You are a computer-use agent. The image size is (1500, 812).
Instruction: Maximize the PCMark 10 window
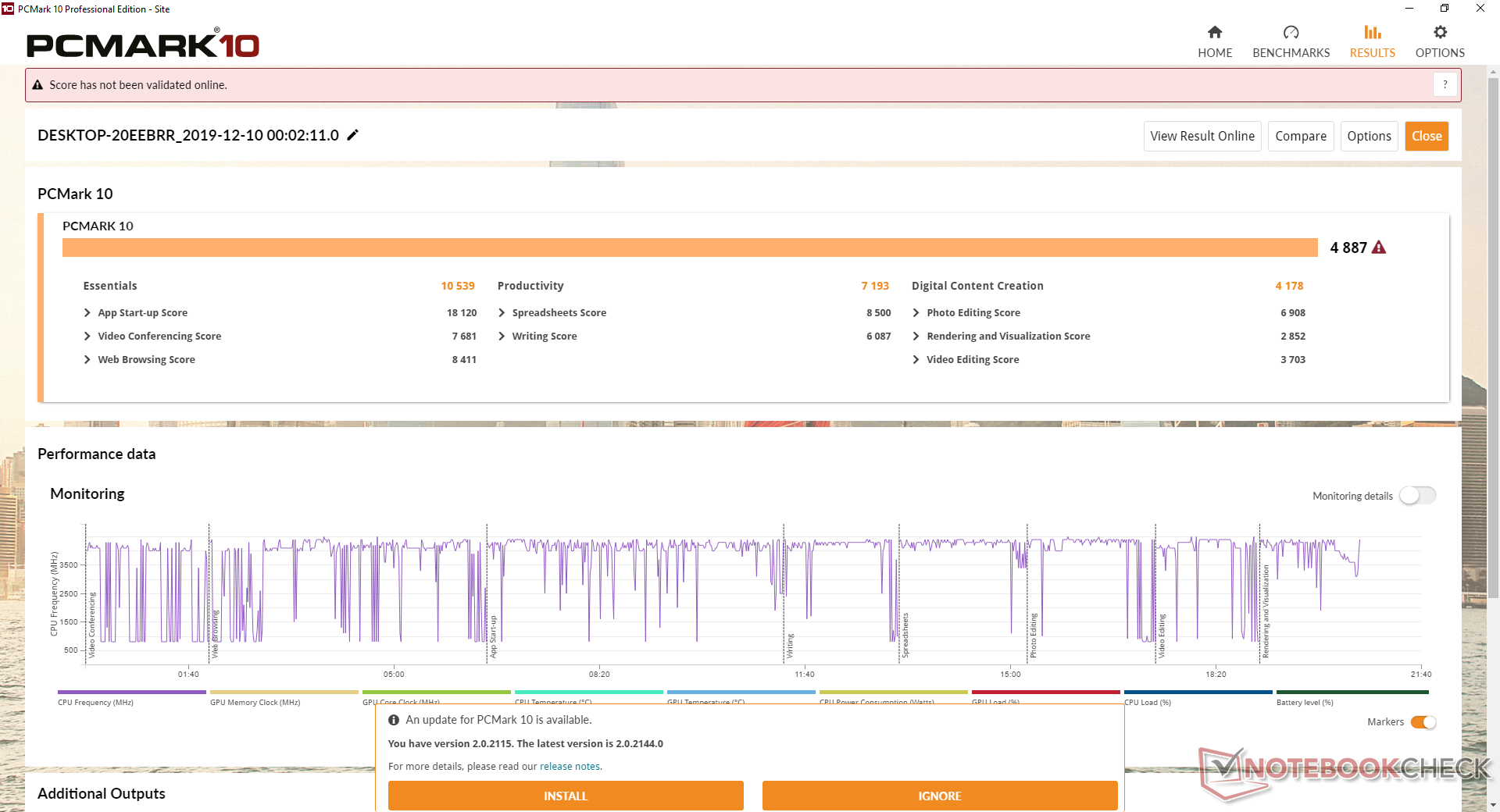[1445, 9]
